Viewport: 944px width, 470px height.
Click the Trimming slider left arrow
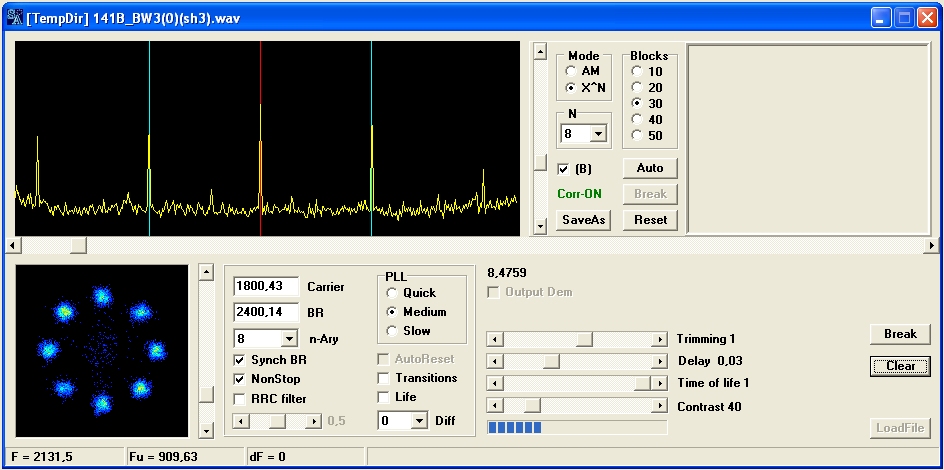coord(494,340)
